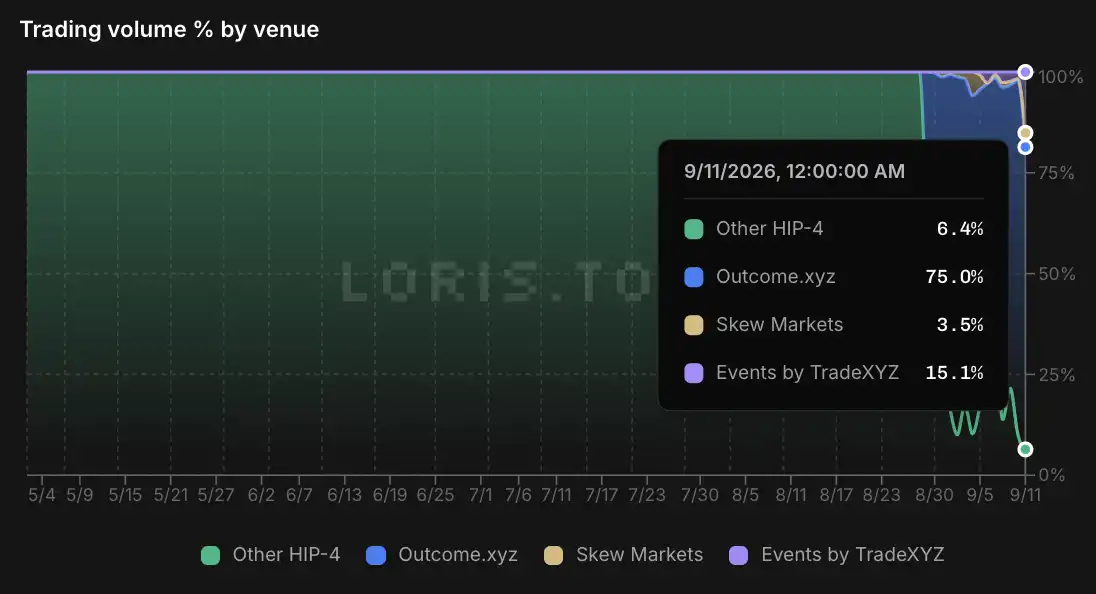
Task: Click the "75.0%" value in the tooltip
Action: 954,277
